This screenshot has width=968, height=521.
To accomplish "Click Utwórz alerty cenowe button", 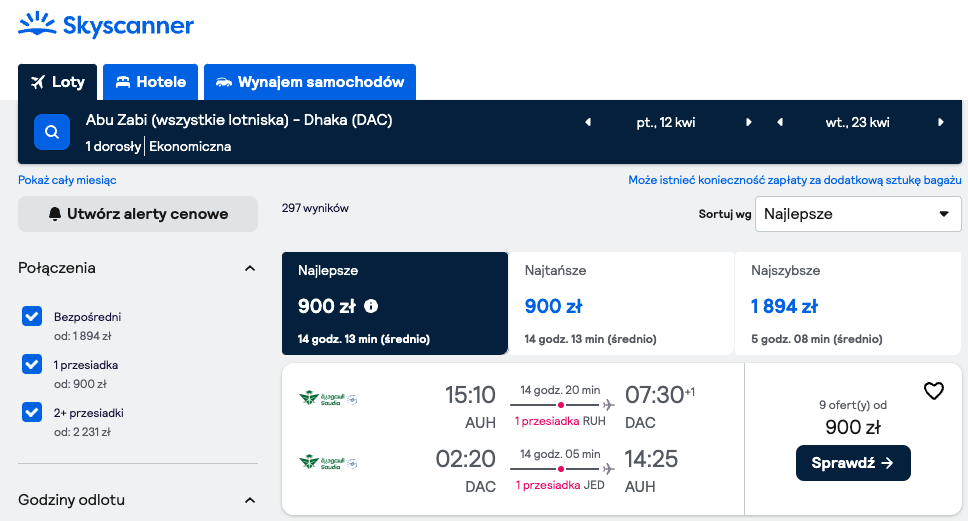I will 138,214.
